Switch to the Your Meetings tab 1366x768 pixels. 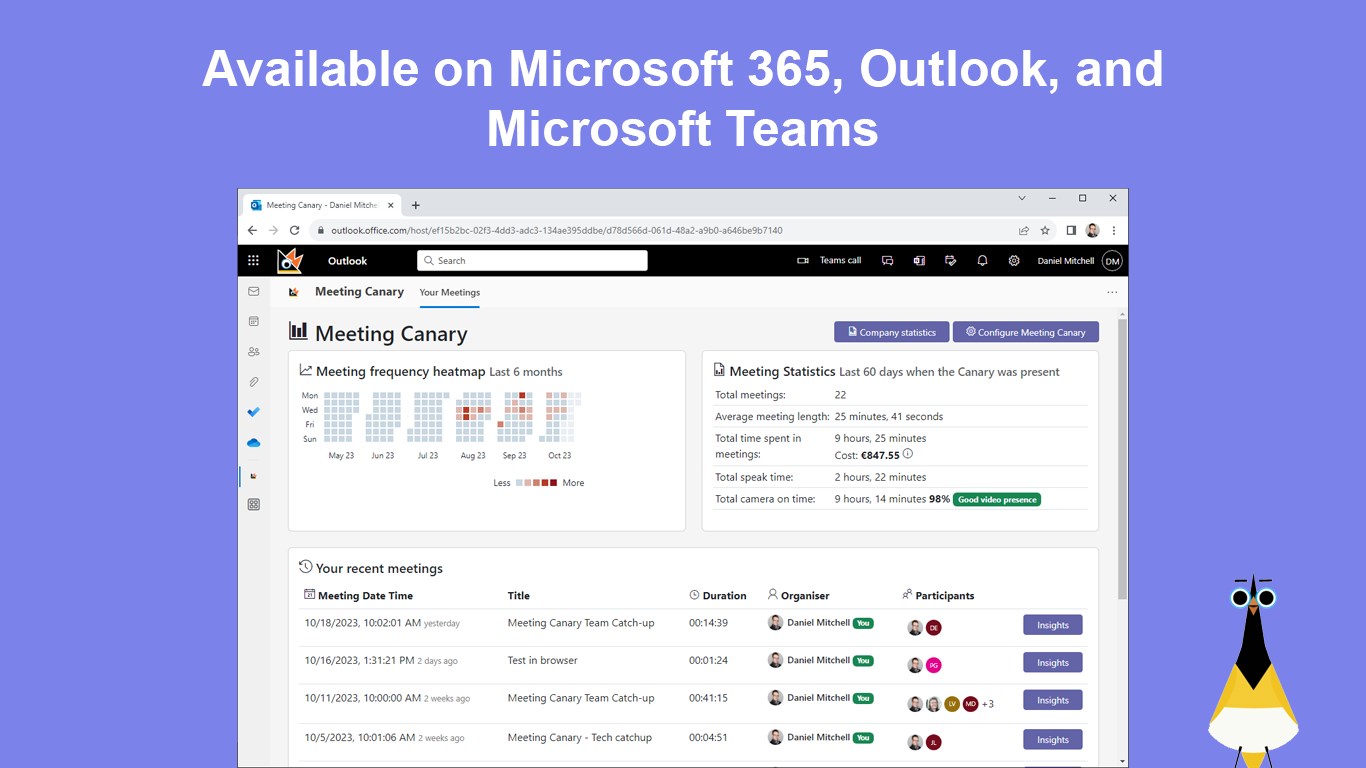(450, 292)
